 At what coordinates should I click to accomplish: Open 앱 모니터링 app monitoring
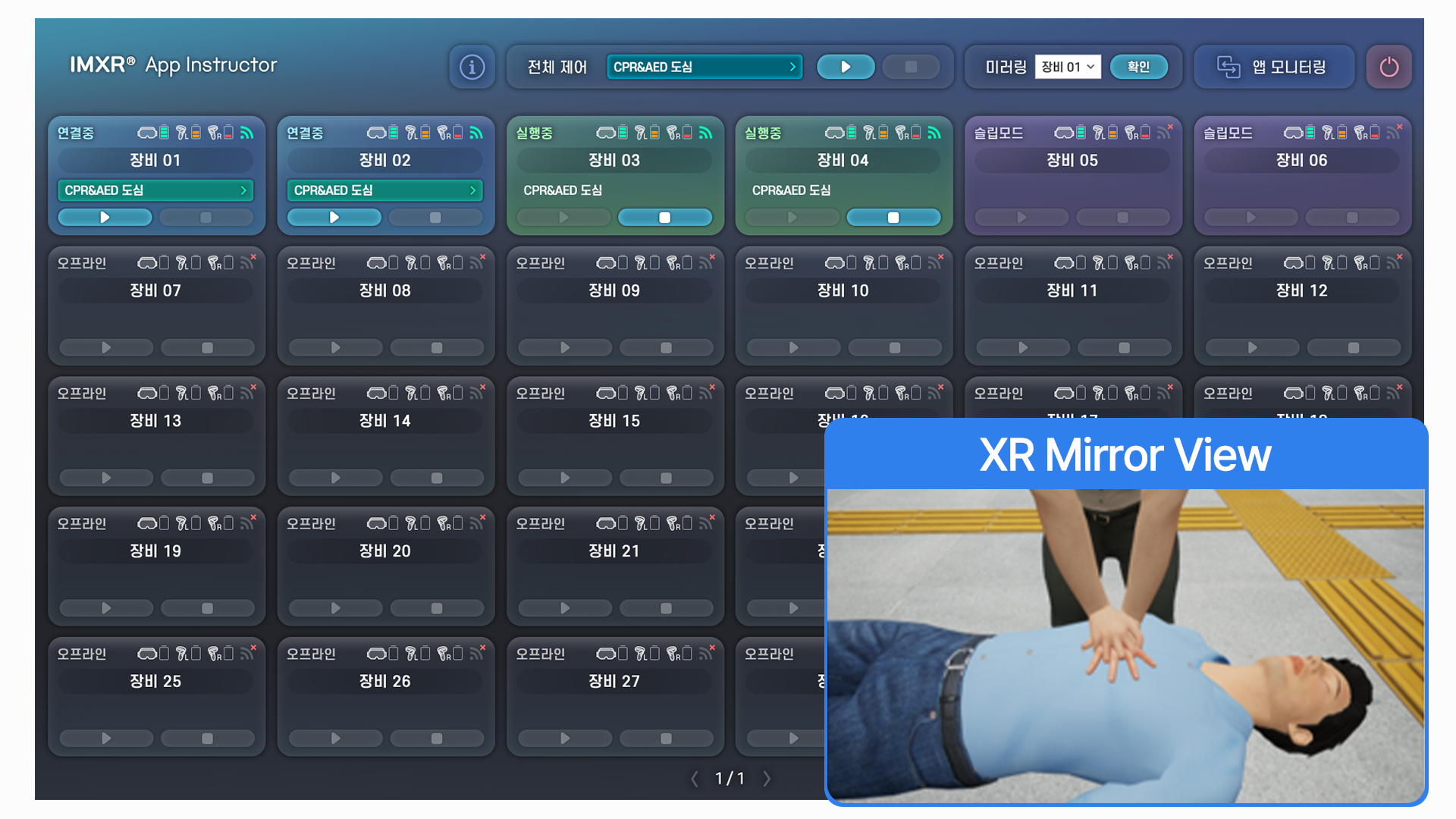[1273, 67]
